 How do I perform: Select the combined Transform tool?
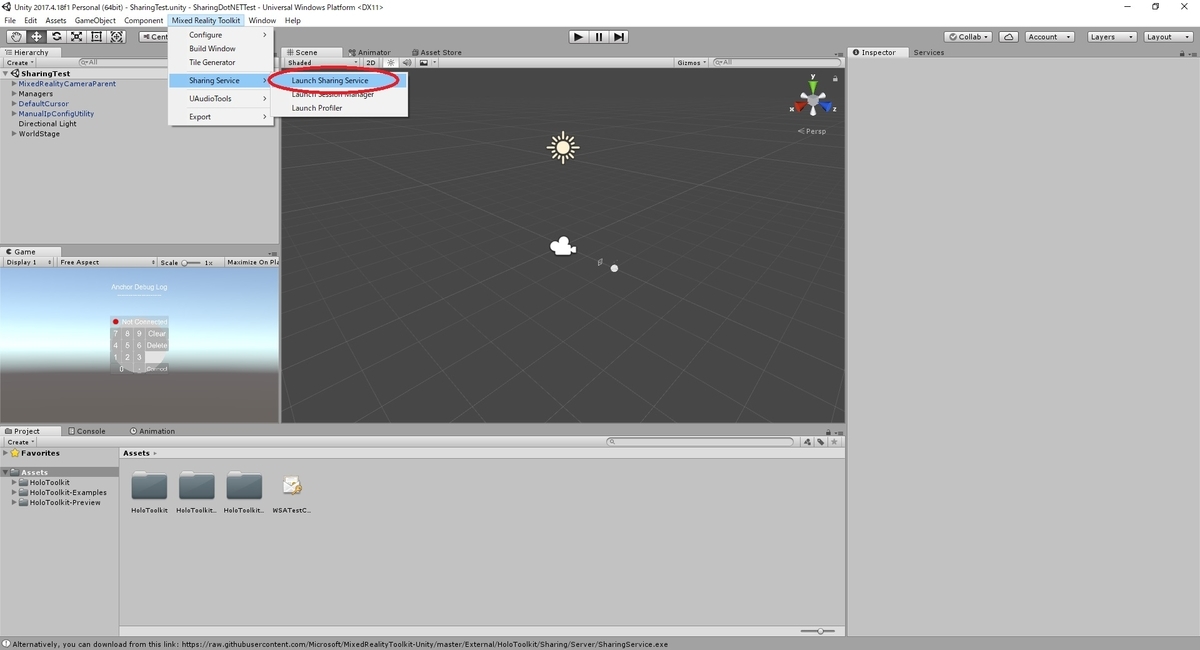point(117,37)
